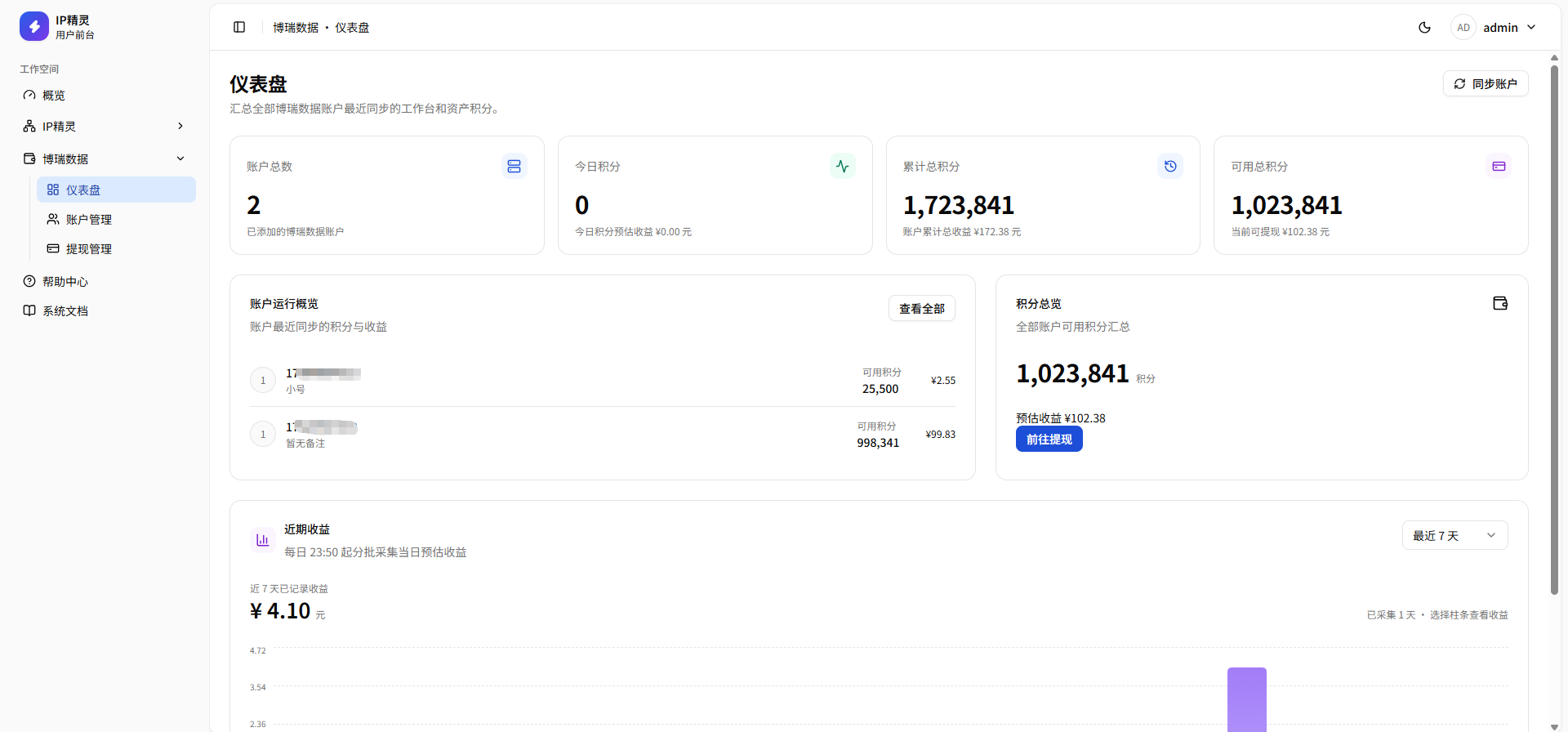Image resolution: width=1568 pixels, height=732 pixels.
Task: Click the AD avatar circle
Action: coord(1463,27)
